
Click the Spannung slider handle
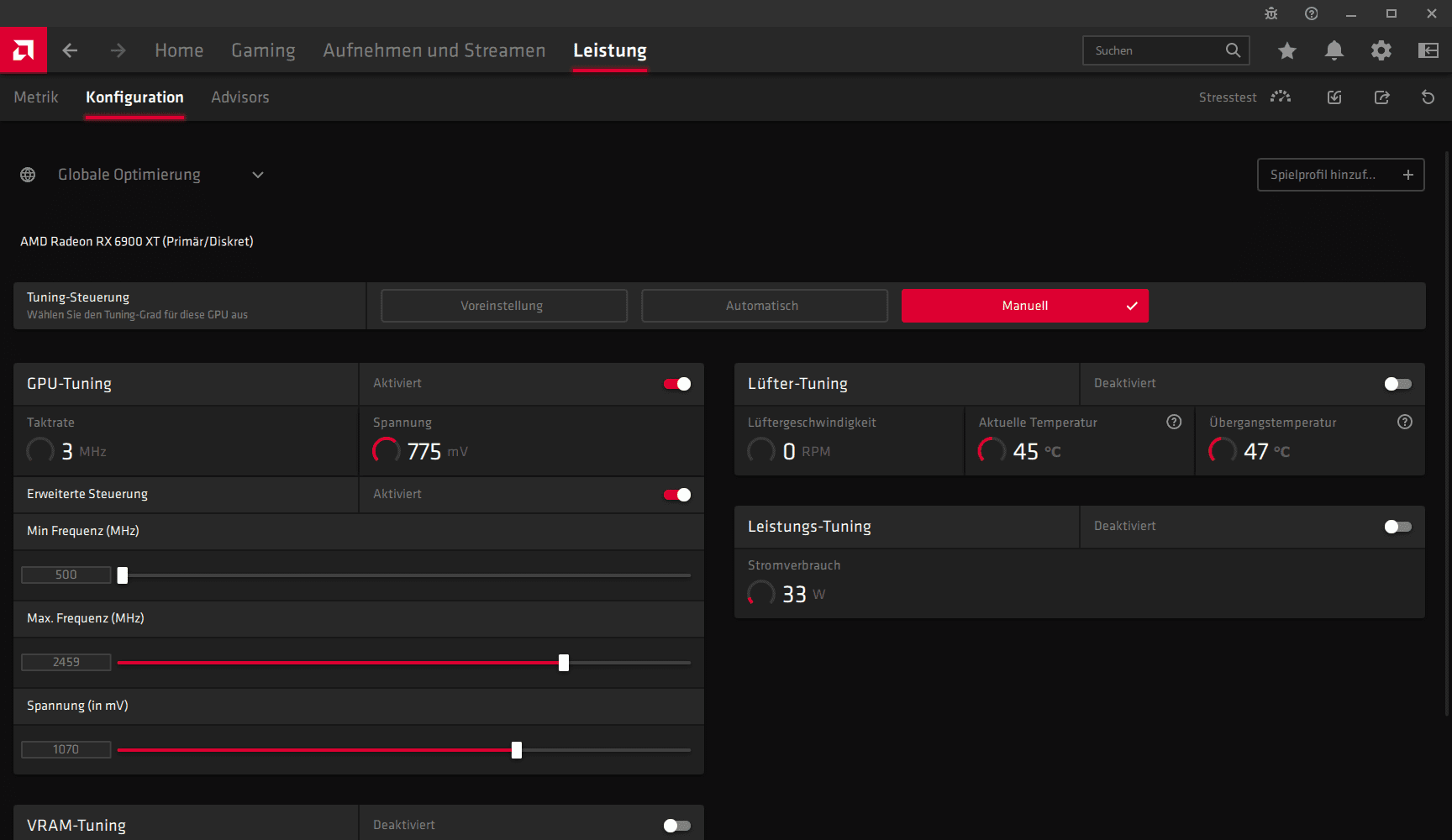pos(517,750)
